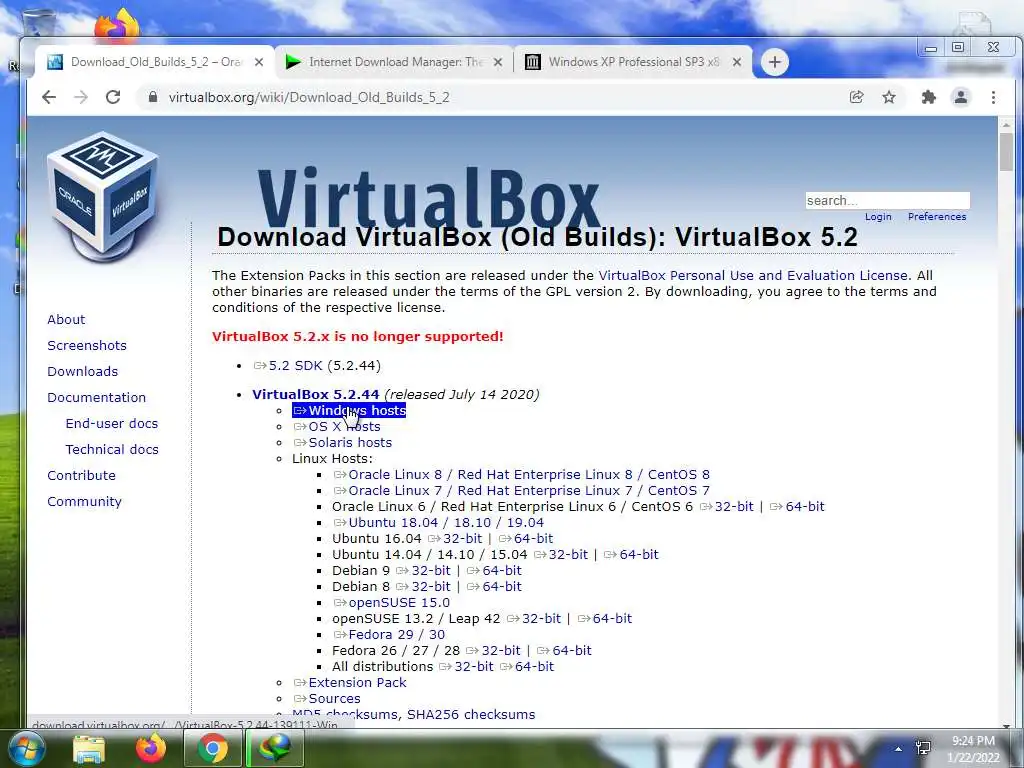Viewport: 1024px width, 768px height.
Task: Open the Chrome profile avatar
Action: (961, 97)
